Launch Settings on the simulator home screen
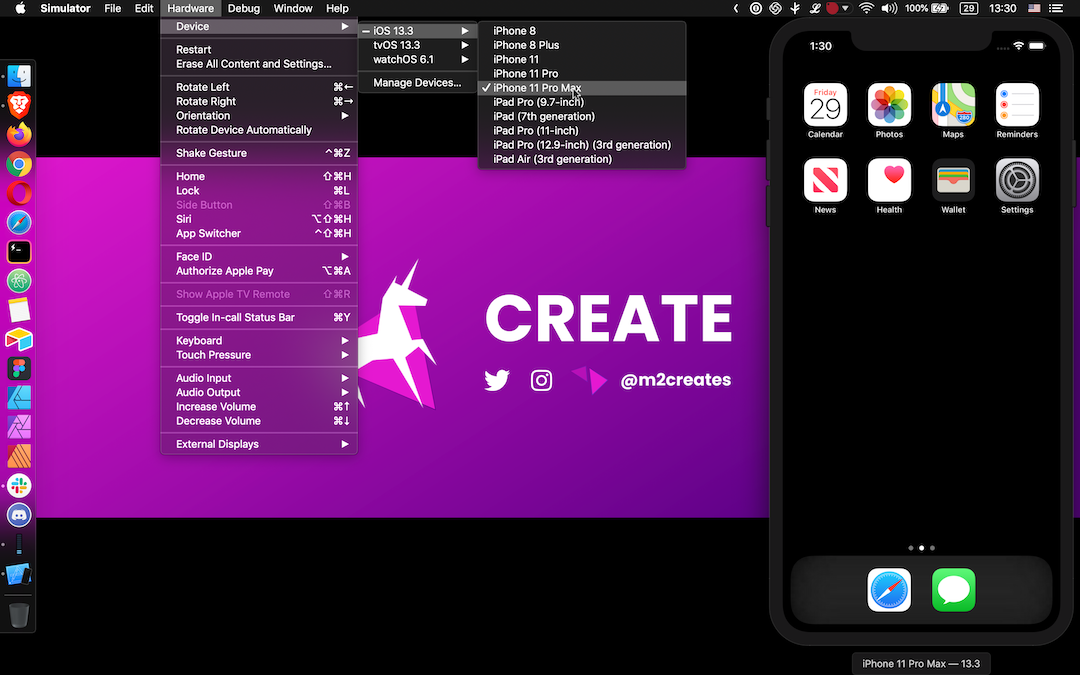 pyautogui.click(x=1017, y=180)
